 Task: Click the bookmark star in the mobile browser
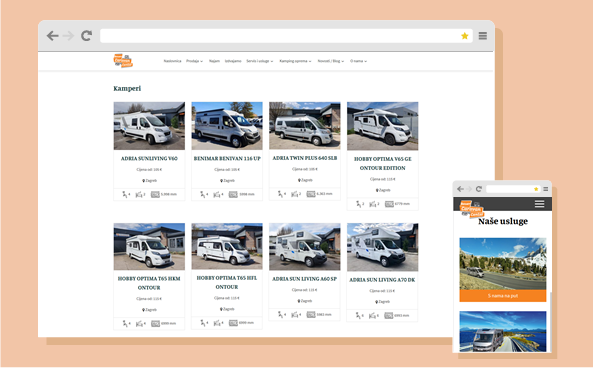536,189
